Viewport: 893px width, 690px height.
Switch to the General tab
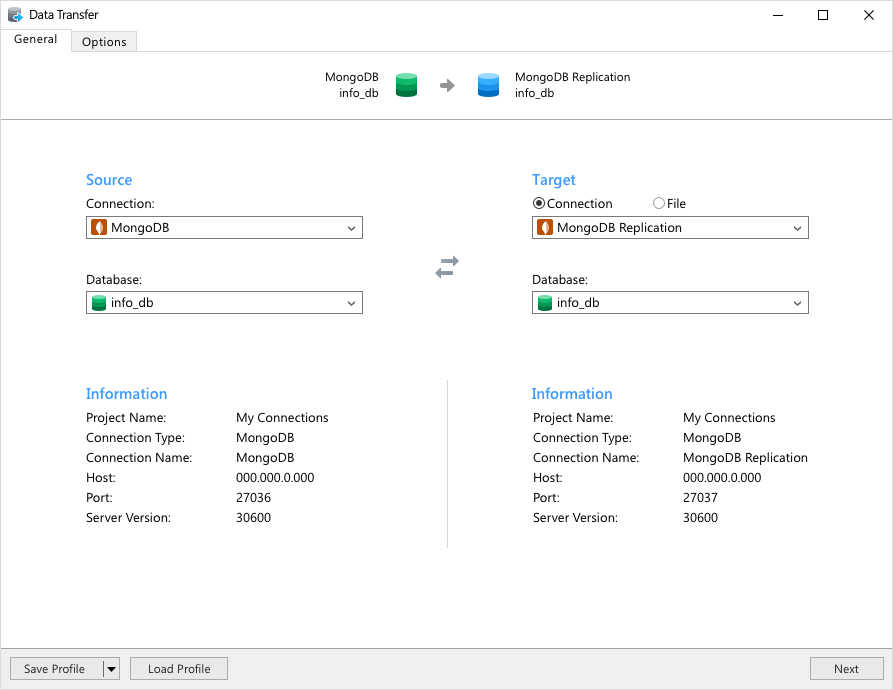point(35,39)
